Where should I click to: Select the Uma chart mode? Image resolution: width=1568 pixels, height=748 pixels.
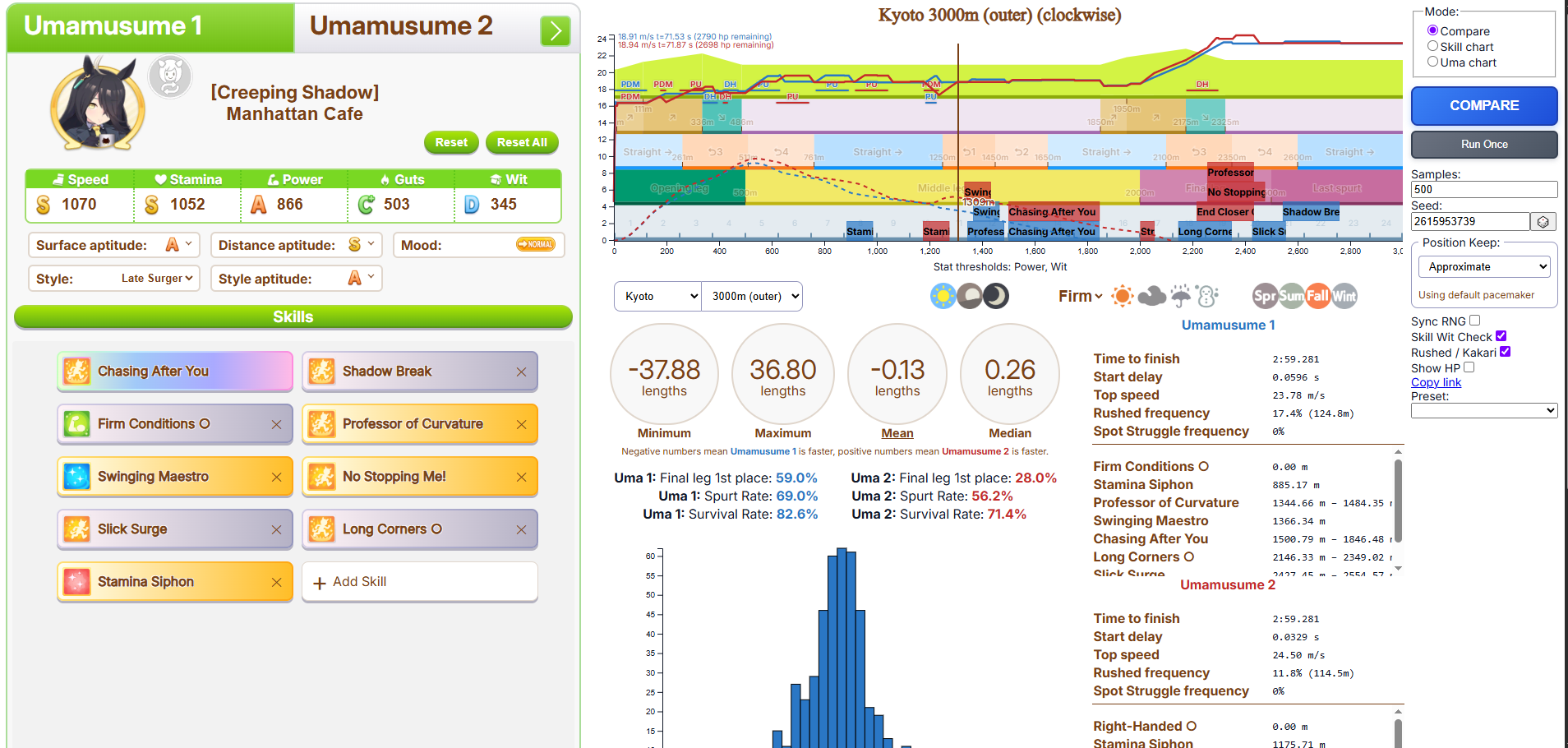point(1432,62)
